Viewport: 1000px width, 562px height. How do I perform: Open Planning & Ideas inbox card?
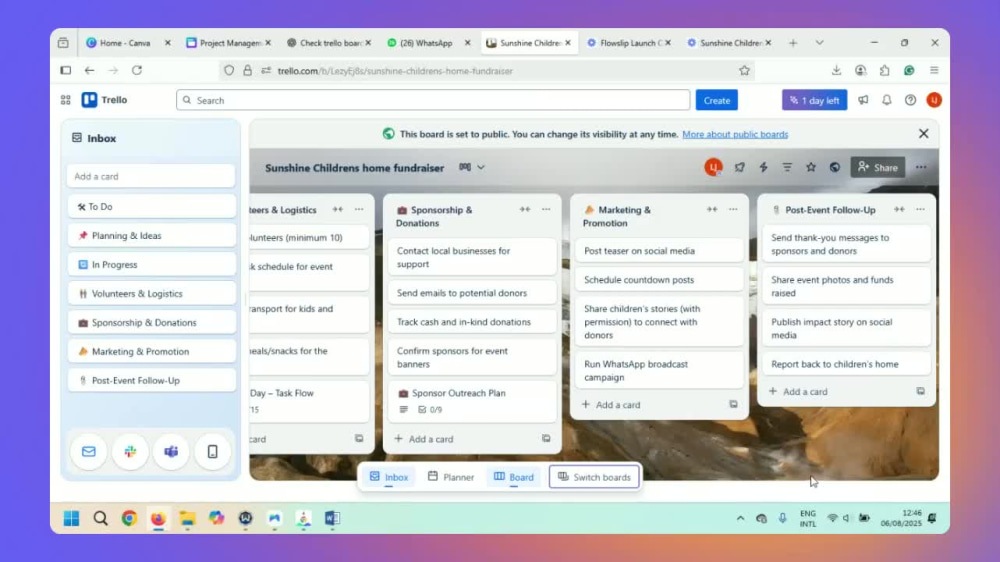coord(151,235)
